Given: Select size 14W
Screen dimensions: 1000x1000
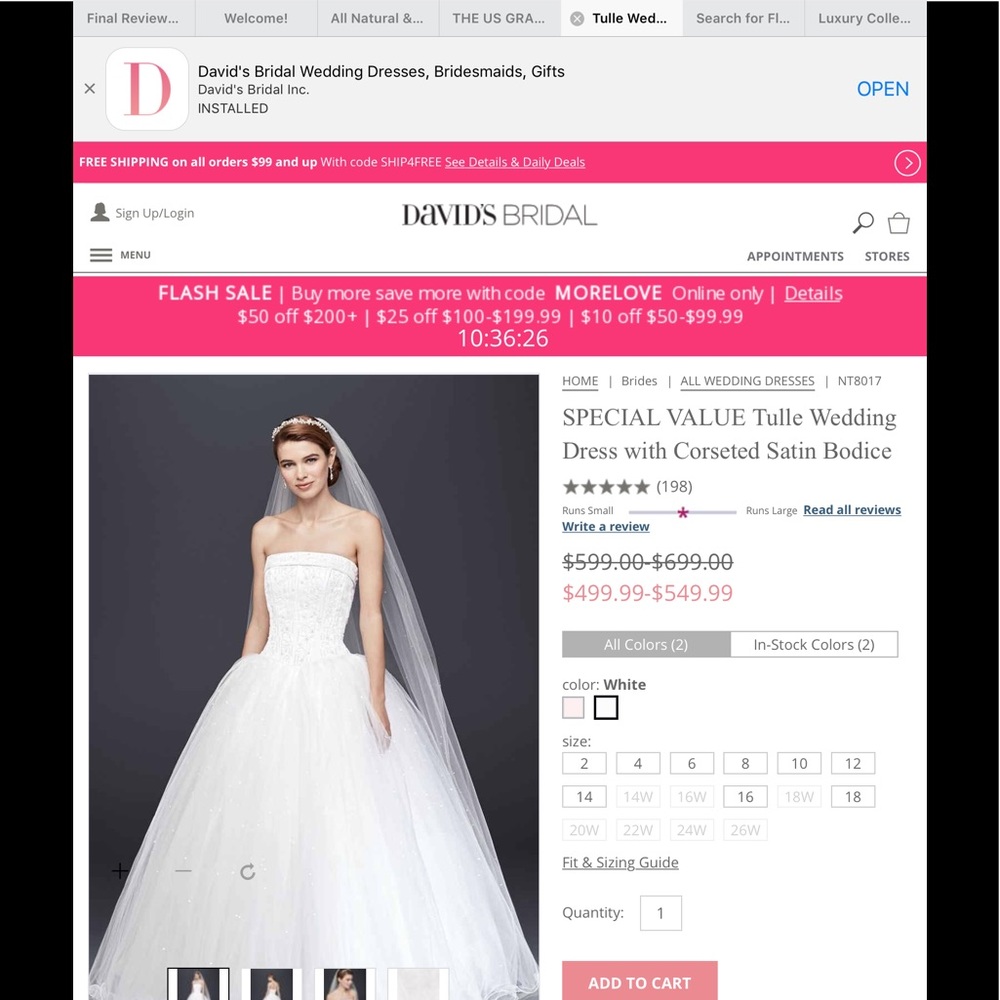Looking at the screenshot, I should (x=638, y=796).
